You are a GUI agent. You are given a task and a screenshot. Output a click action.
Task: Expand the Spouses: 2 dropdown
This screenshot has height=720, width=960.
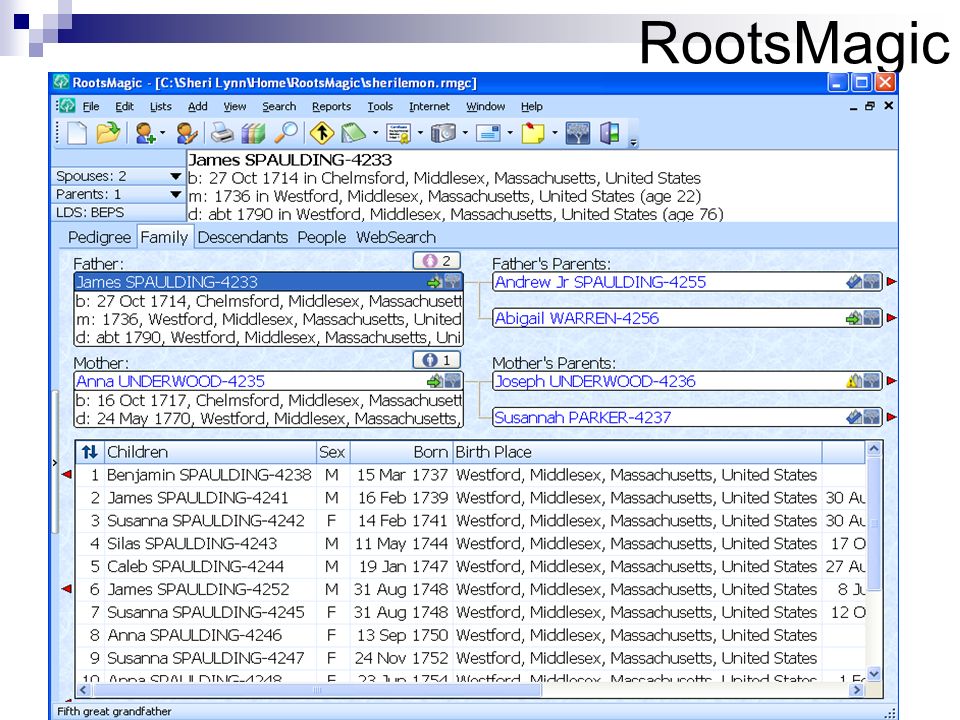(176, 176)
